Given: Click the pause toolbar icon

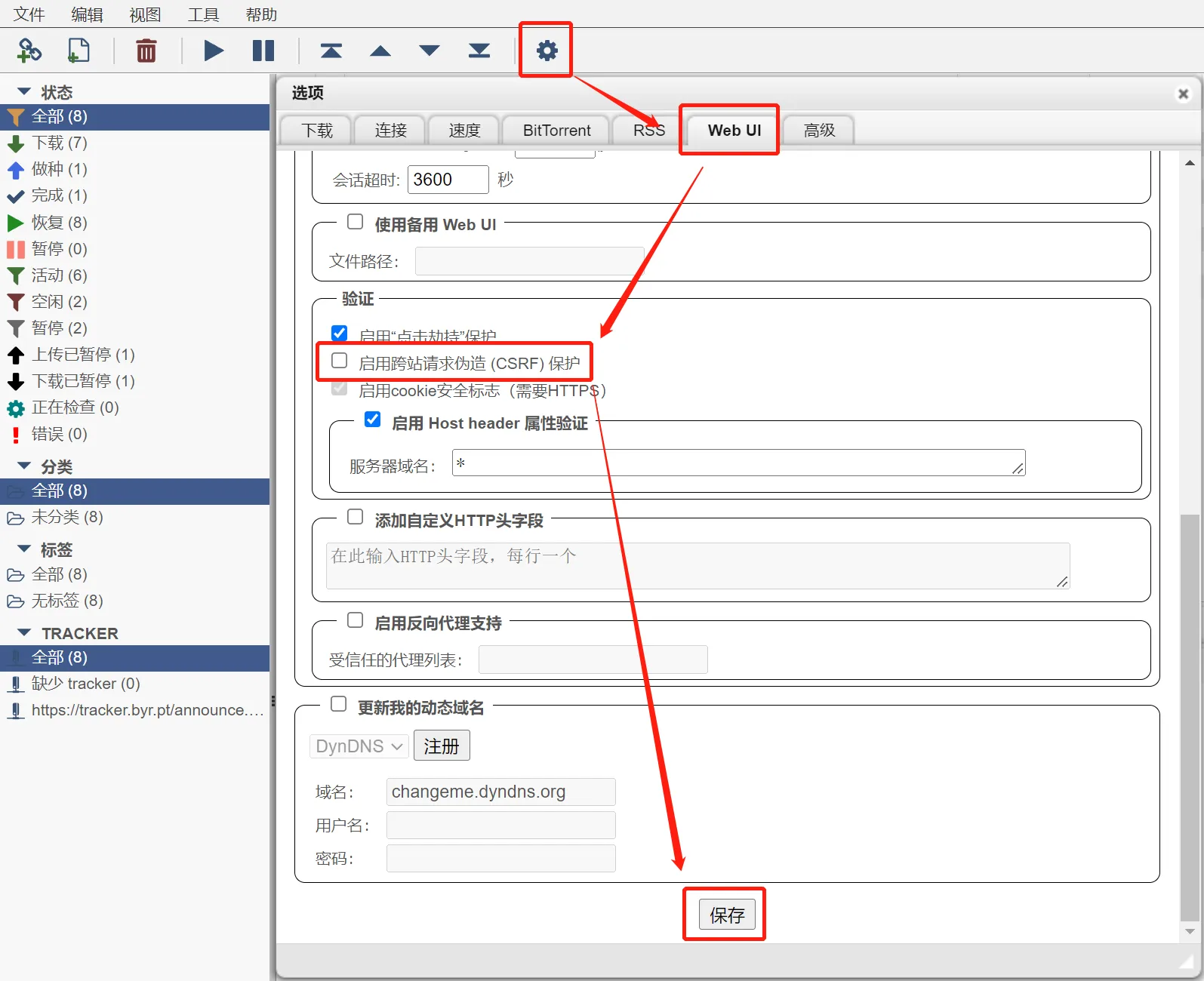Looking at the screenshot, I should 263,51.
